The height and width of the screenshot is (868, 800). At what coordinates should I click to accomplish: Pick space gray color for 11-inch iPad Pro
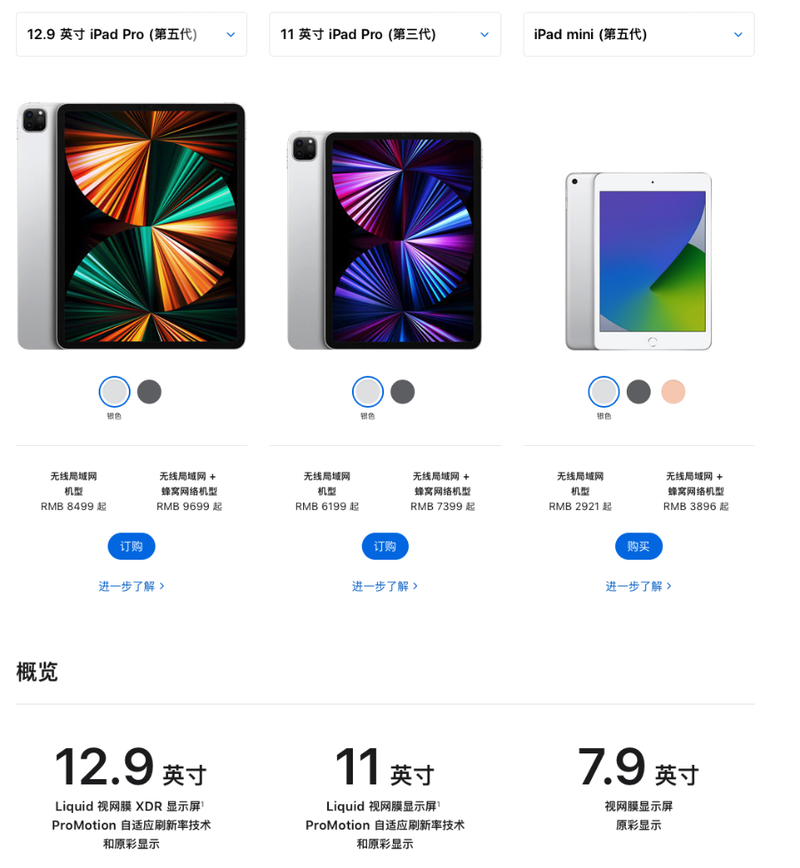pos(402,392)
